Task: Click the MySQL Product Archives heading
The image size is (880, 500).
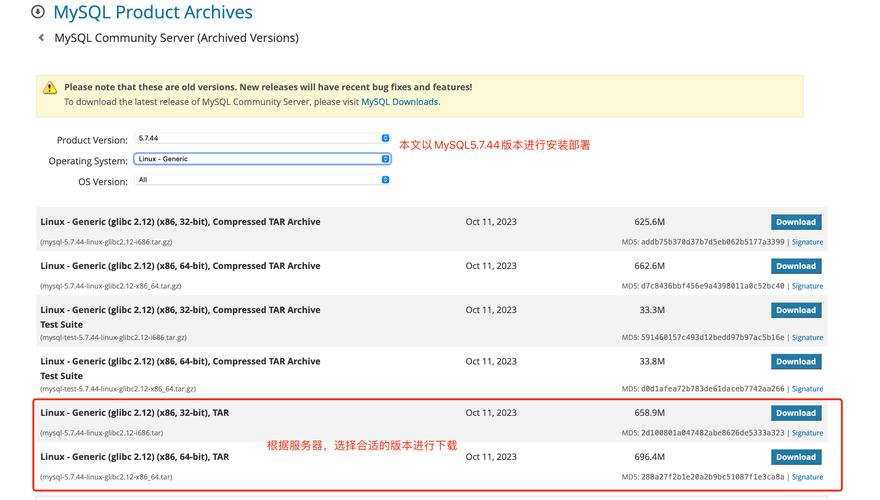Action: point(153,12)
